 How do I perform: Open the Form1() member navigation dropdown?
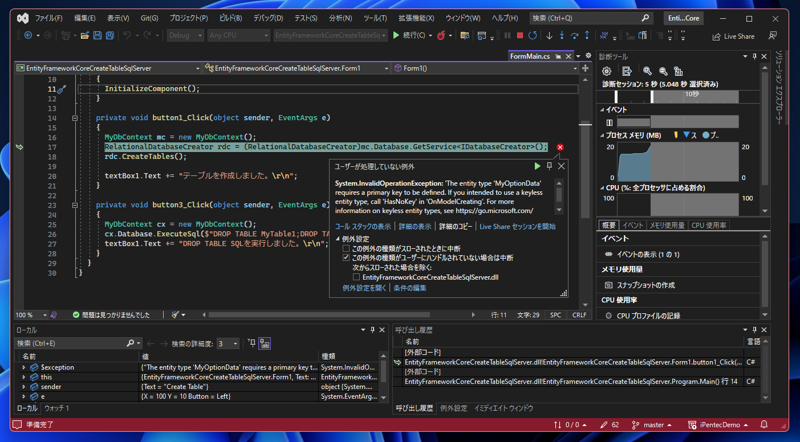pyautogui.click(x=575, y=68)
